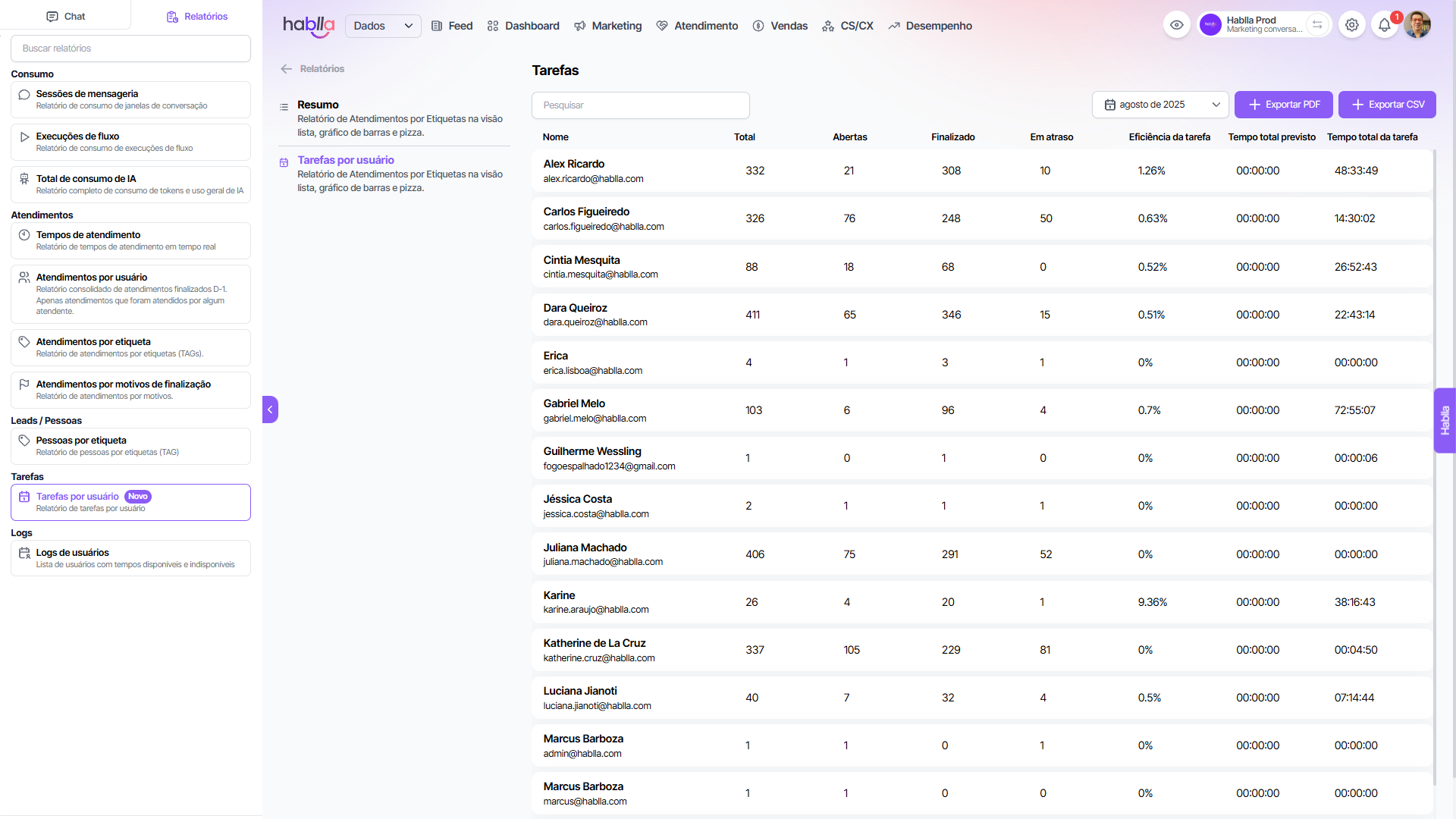Click the eye visibility icon in header

[1176, 25]
